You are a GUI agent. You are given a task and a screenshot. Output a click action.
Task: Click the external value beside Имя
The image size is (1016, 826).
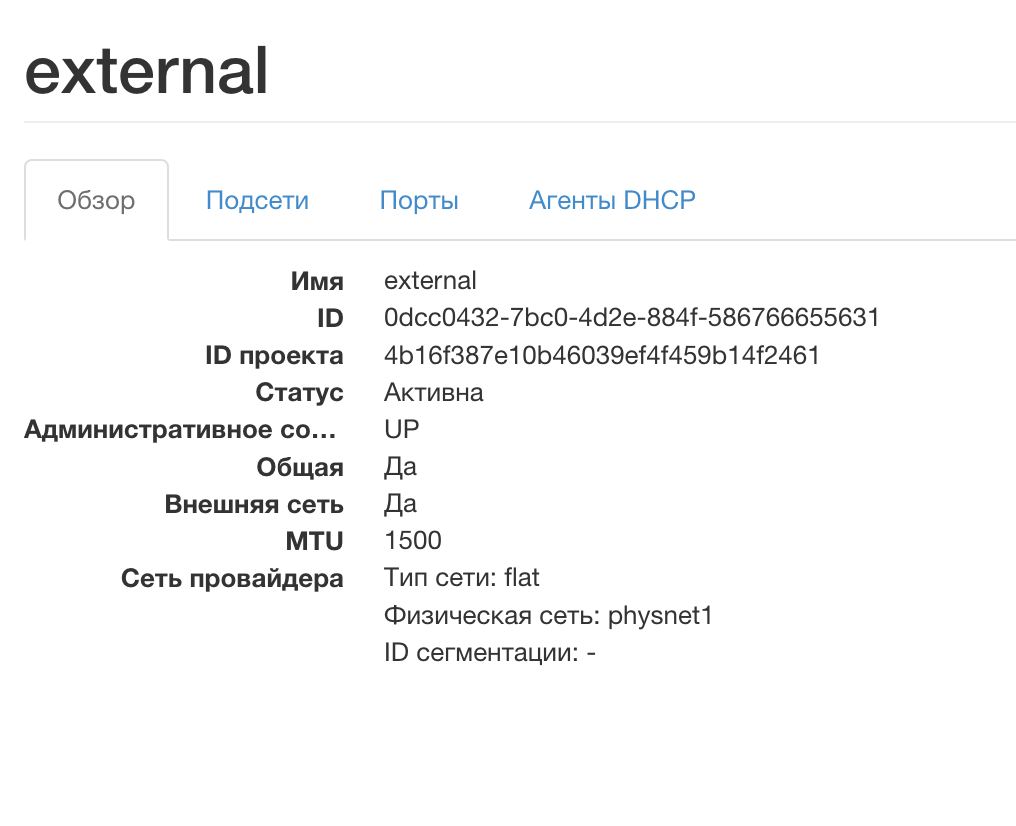click(x=430, y=281)
